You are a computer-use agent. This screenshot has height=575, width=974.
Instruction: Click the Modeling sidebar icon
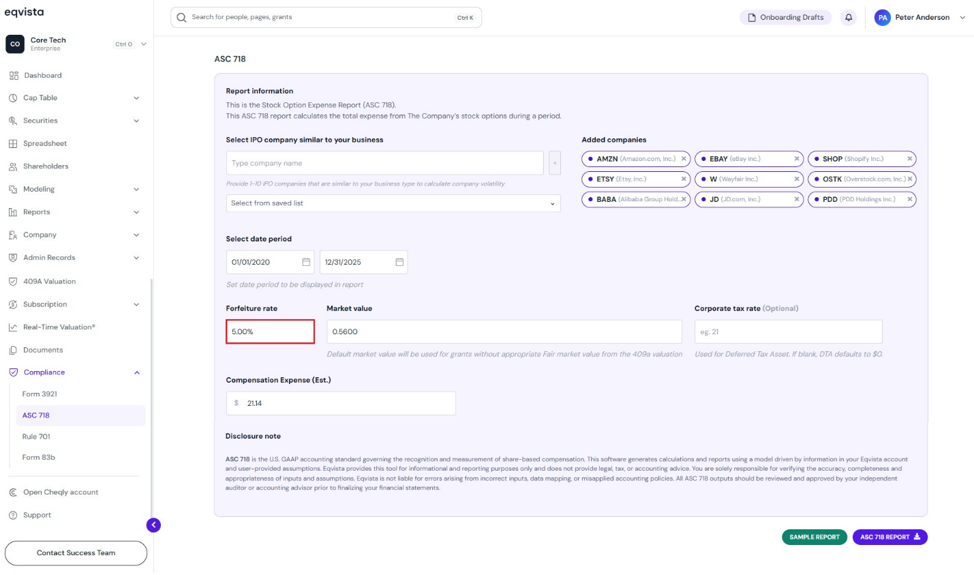(x=13, y=189)
